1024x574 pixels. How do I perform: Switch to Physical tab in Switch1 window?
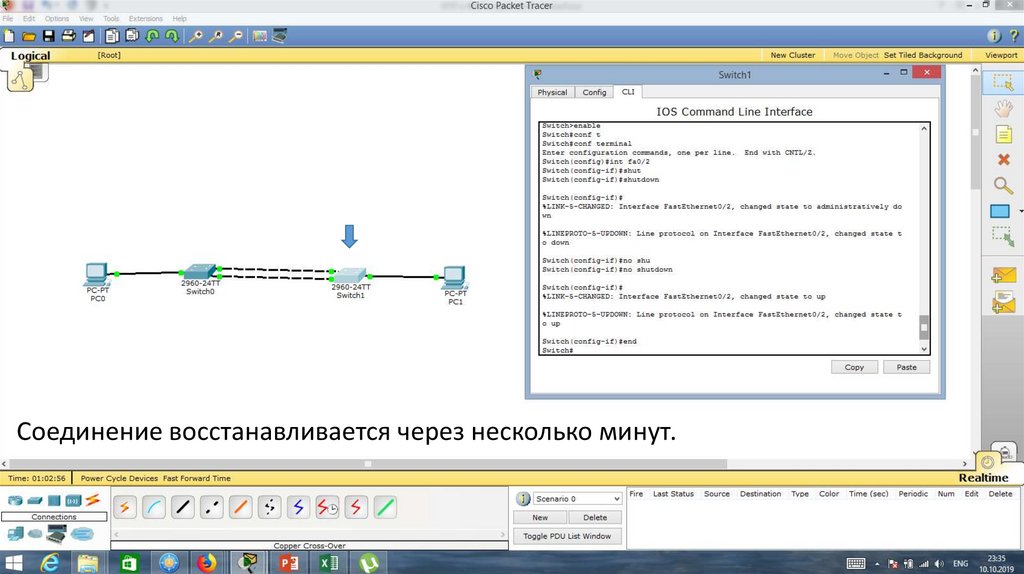pyautogui.click(x=552, y=92)
